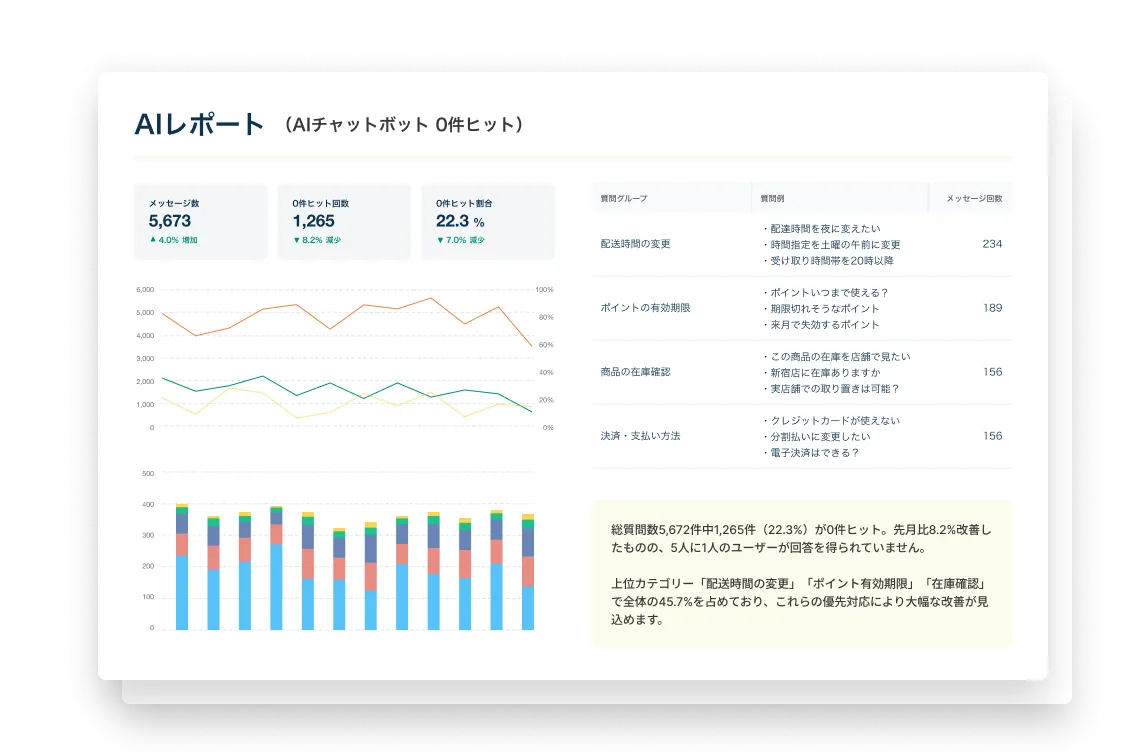Click the 189 message count value
This screenshot has width=1144, height=752.
991,308
